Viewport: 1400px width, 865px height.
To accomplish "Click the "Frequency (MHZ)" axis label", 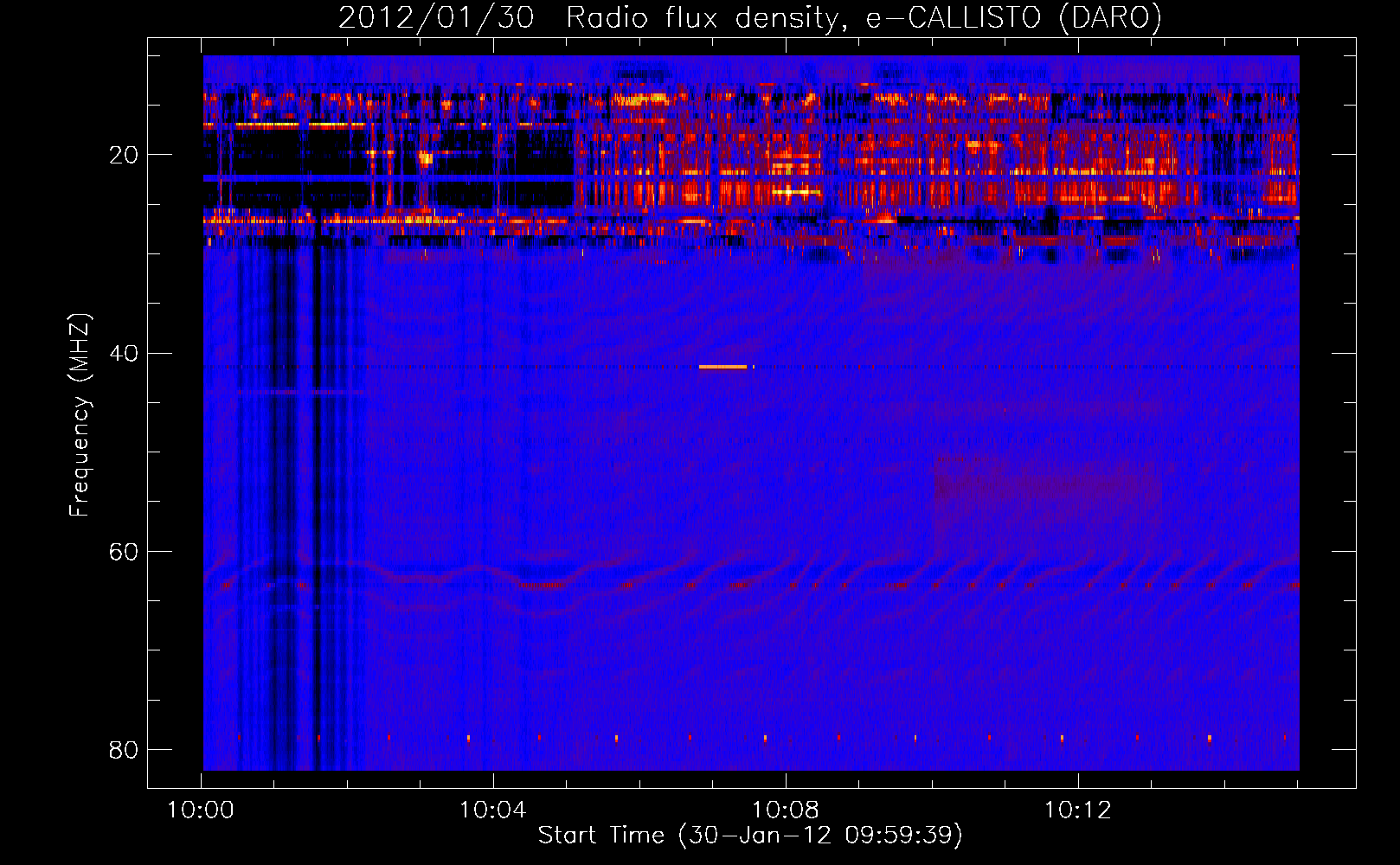I will coord(79,415).
